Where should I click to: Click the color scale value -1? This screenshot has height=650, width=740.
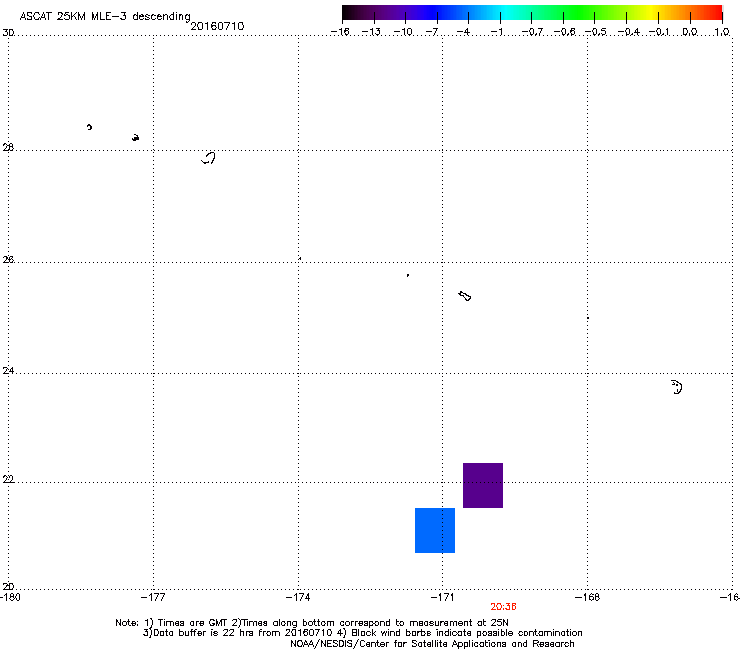point(496,32)
